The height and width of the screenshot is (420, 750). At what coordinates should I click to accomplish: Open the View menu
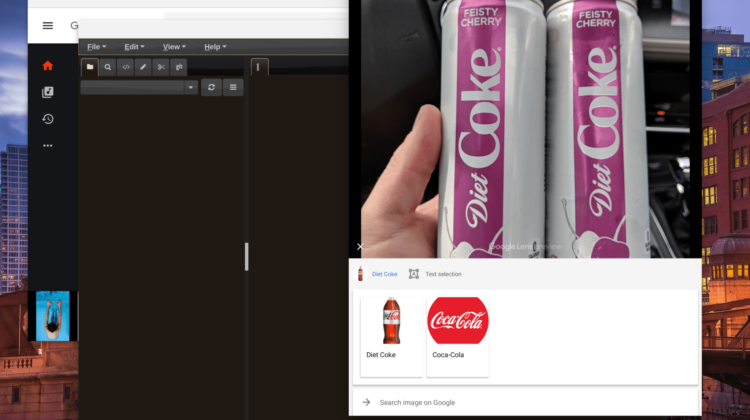(x=173, y=47)
